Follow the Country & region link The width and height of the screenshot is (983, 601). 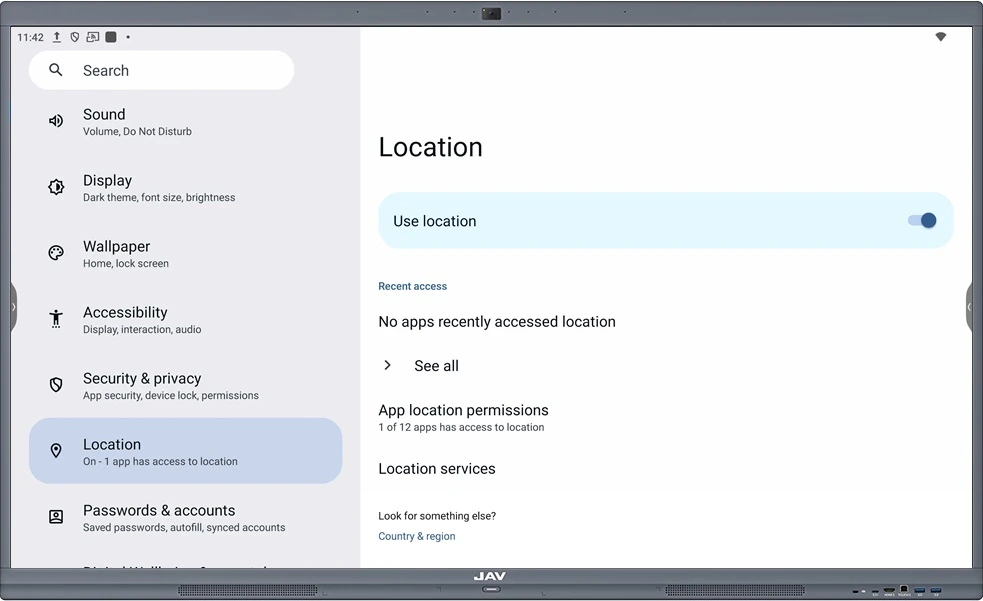tap(416, 537)
